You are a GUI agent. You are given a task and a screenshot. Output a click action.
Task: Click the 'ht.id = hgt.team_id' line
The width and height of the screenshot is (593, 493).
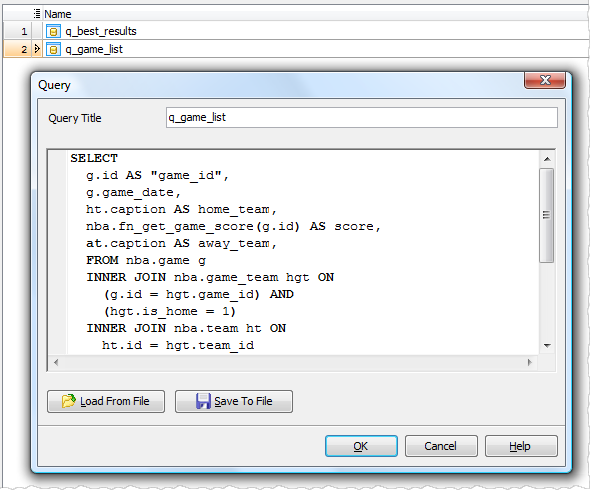coord(178,346)
